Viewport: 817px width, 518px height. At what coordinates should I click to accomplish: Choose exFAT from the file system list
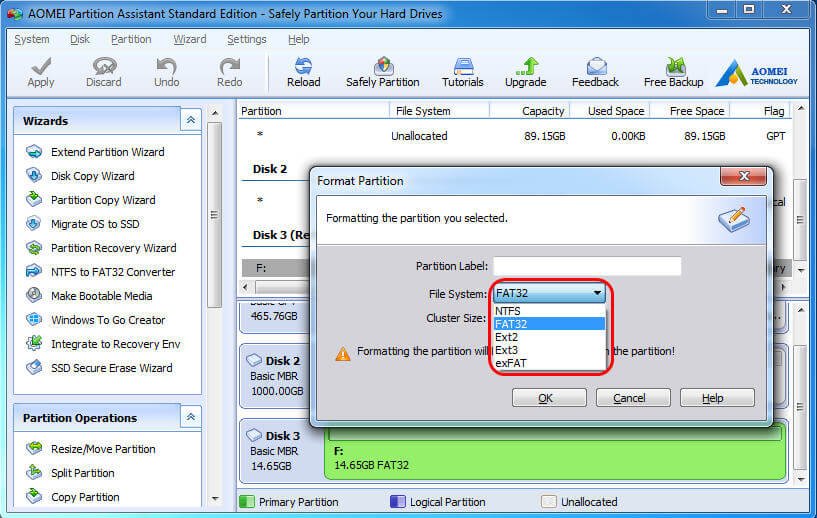pos(549,363)
